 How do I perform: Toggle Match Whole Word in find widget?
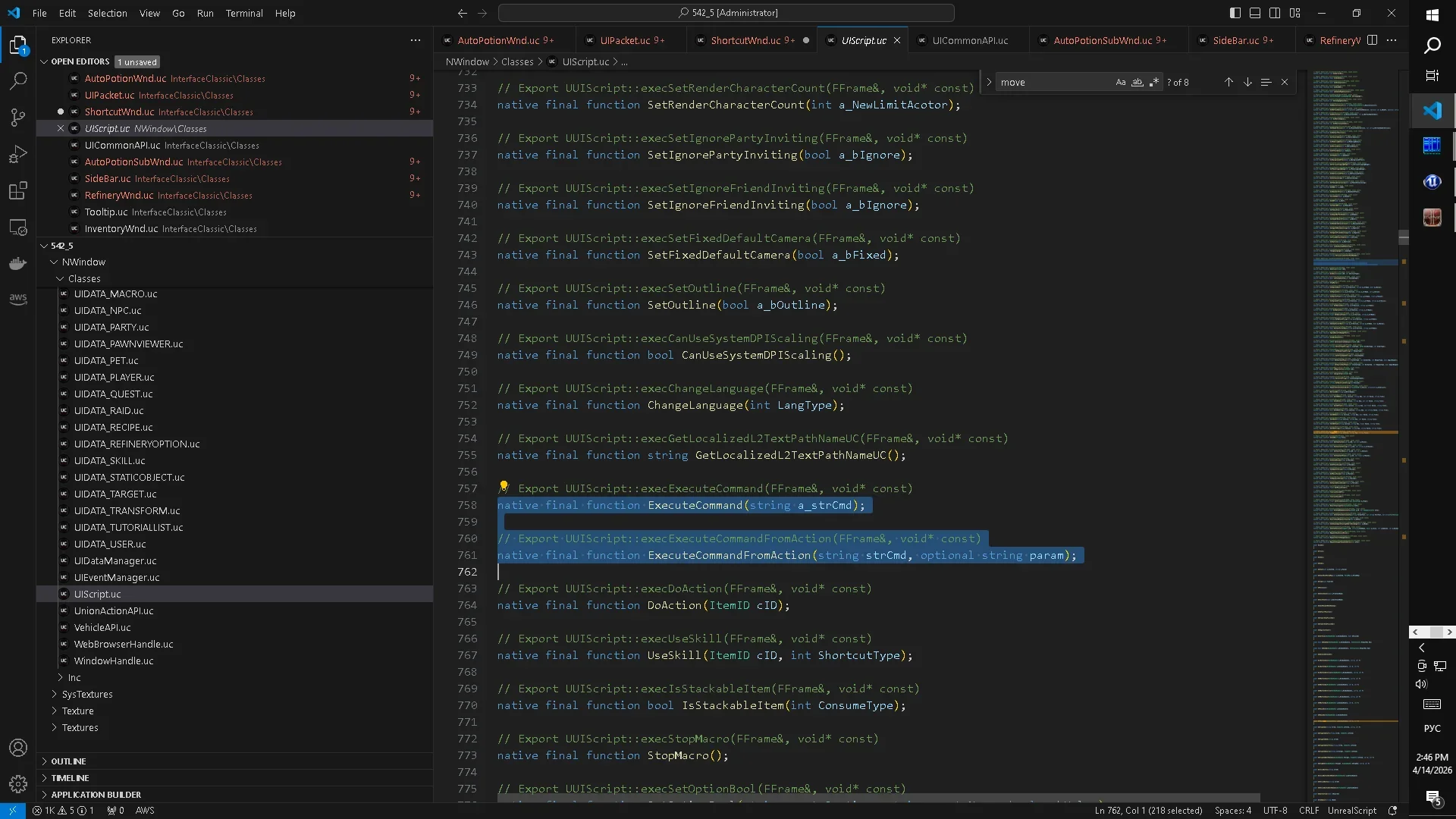[1137, 82]
